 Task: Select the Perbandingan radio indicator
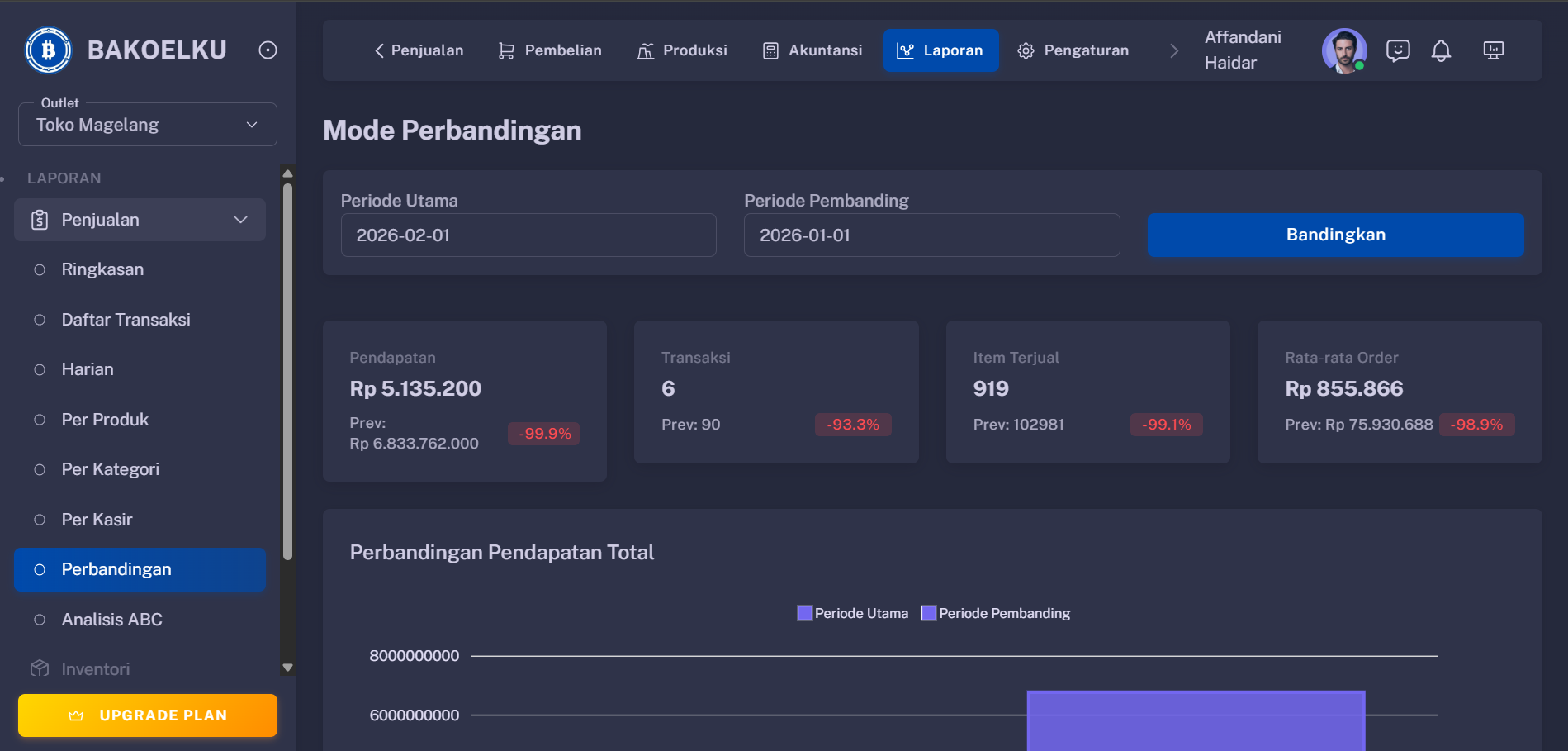coord(38,569)
